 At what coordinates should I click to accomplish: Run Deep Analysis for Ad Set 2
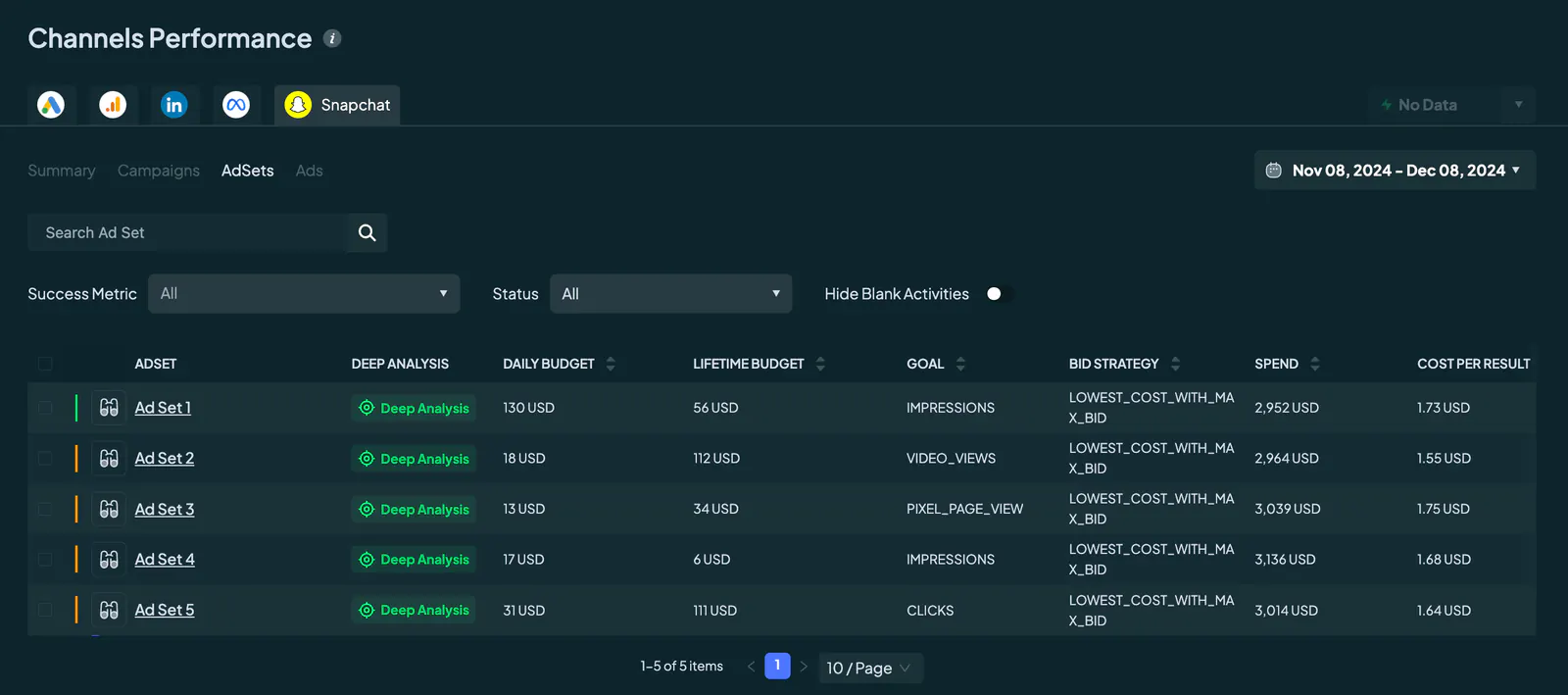click(x=414, y=459)
